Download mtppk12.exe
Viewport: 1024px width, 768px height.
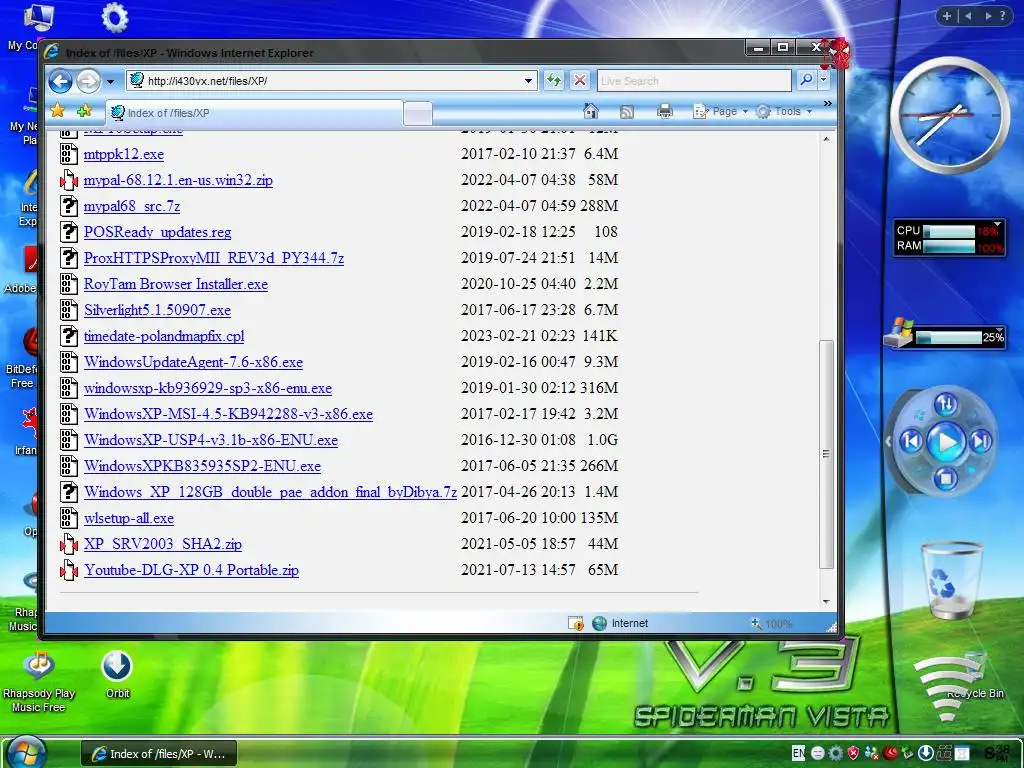[123, 154]
